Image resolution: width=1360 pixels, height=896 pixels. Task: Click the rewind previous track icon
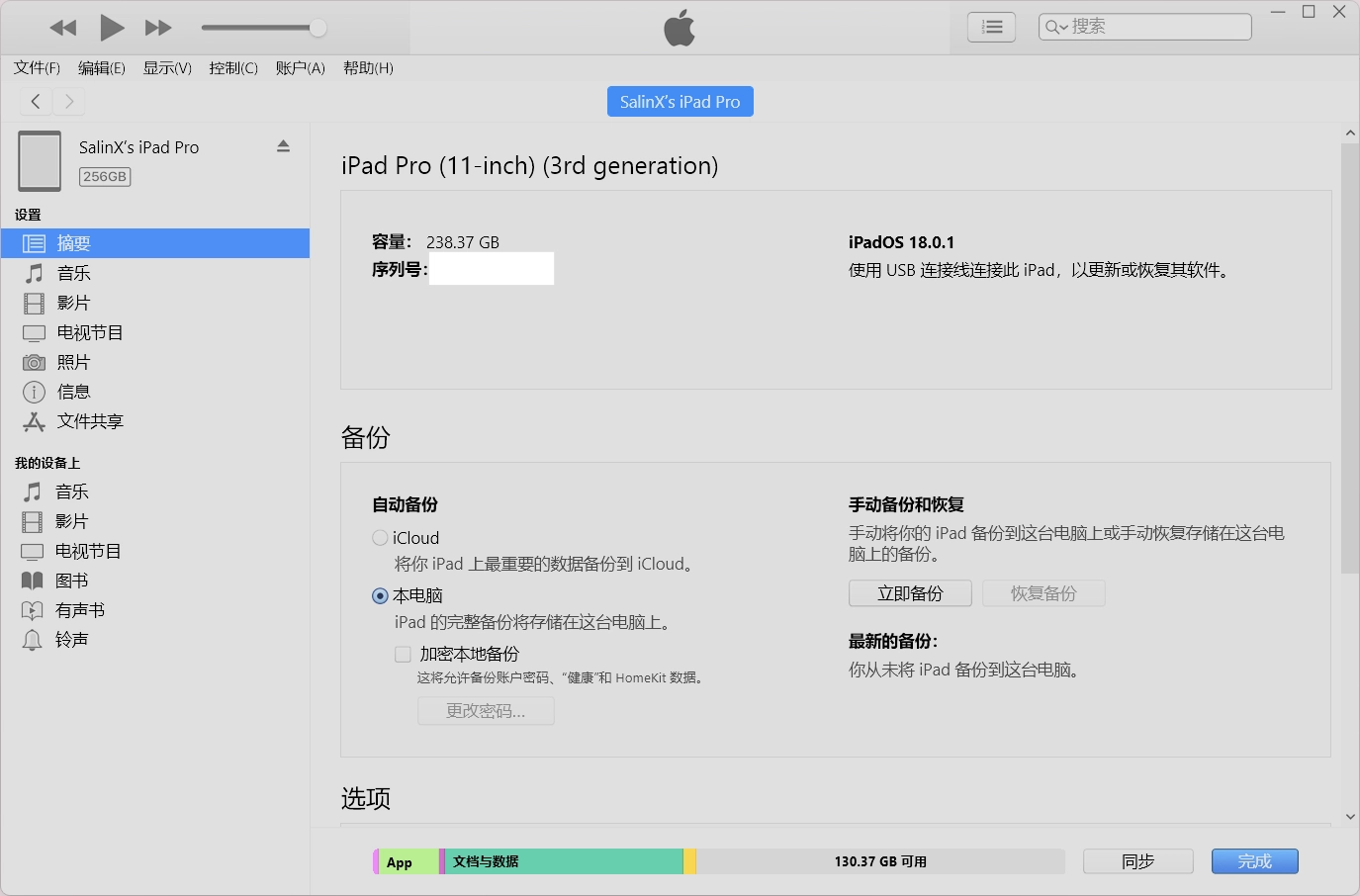click(x=63, y=28)
